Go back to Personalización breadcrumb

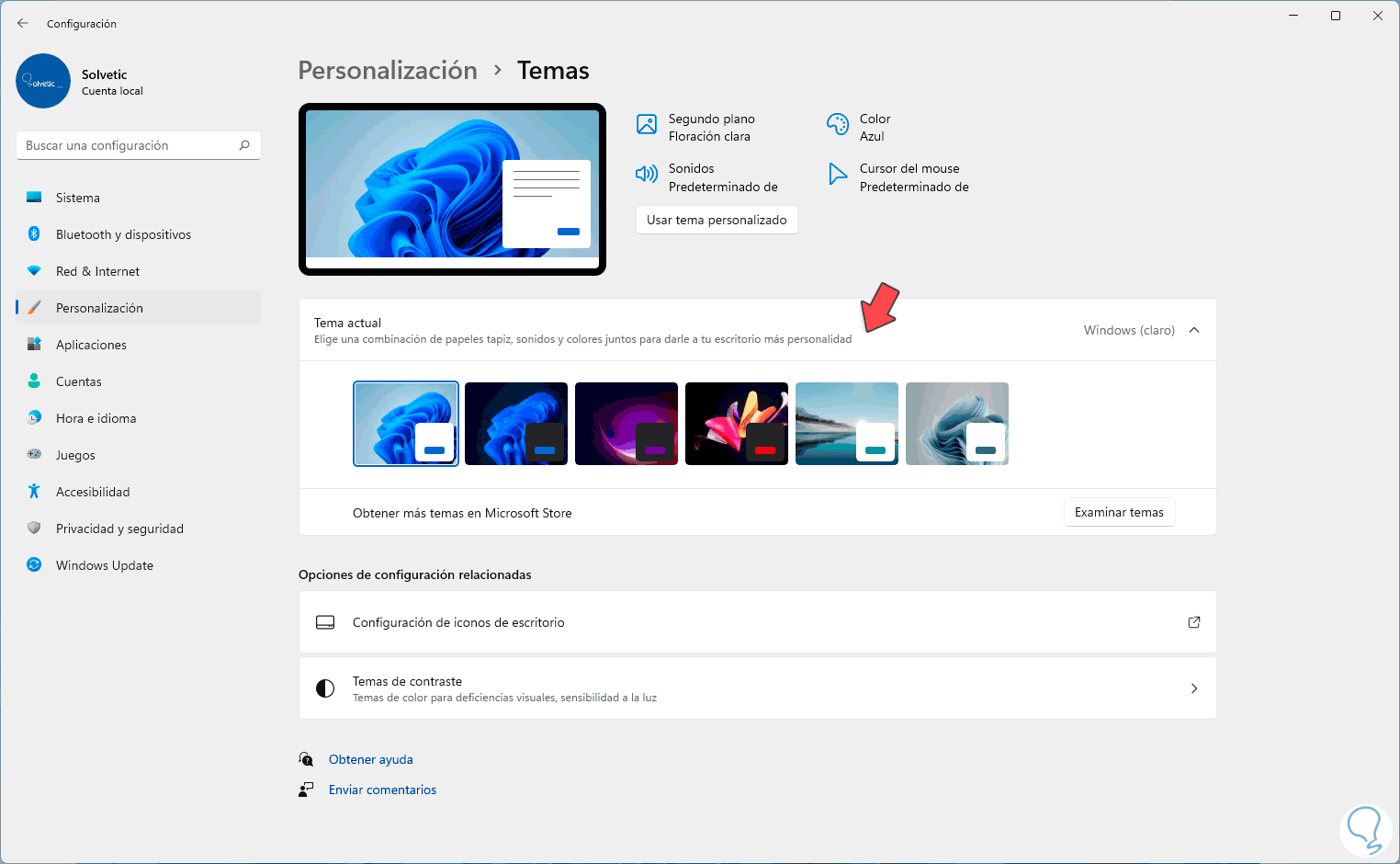point(388,71)
